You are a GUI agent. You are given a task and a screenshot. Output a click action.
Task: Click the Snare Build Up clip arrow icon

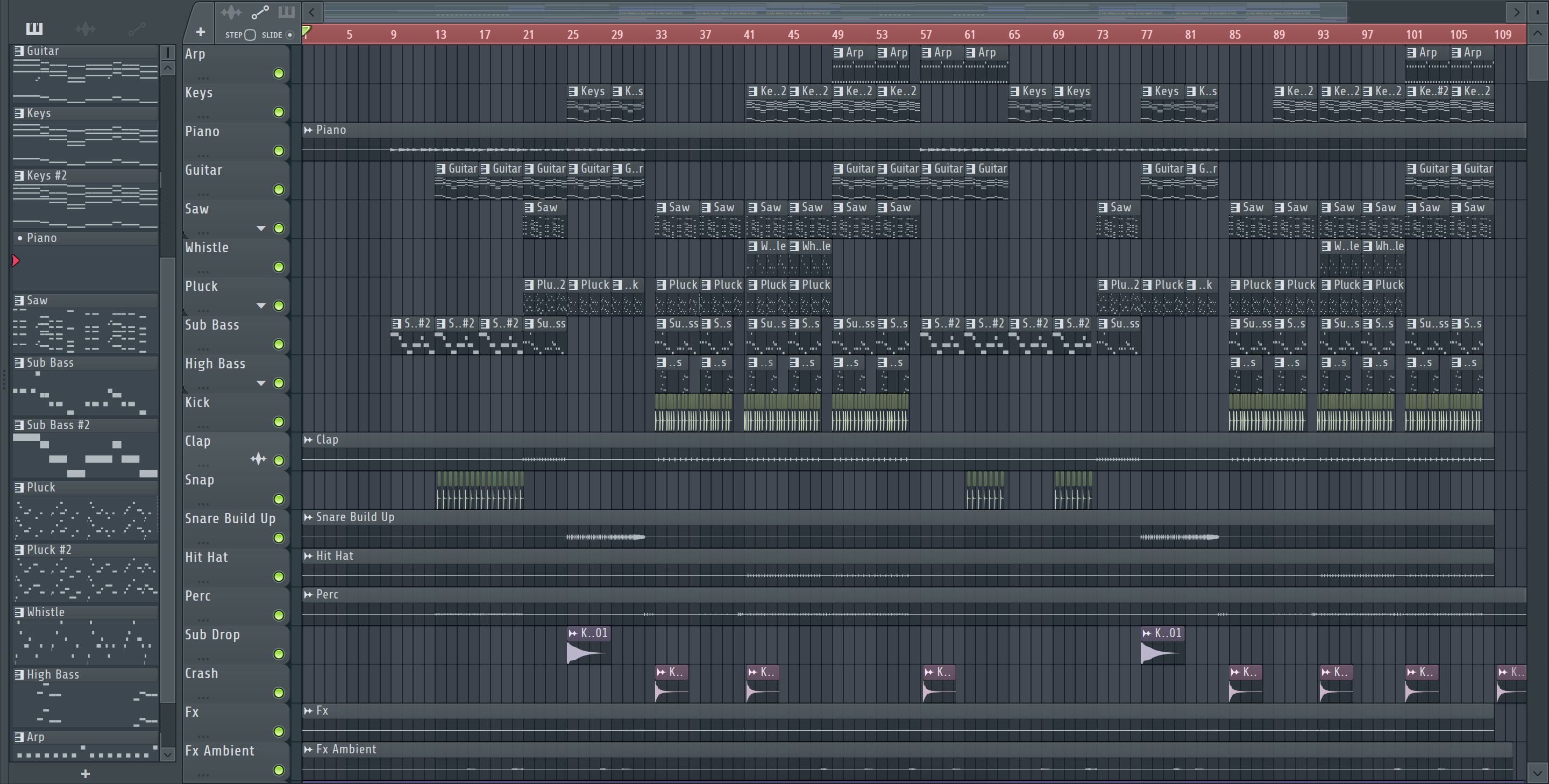[309, 517]
